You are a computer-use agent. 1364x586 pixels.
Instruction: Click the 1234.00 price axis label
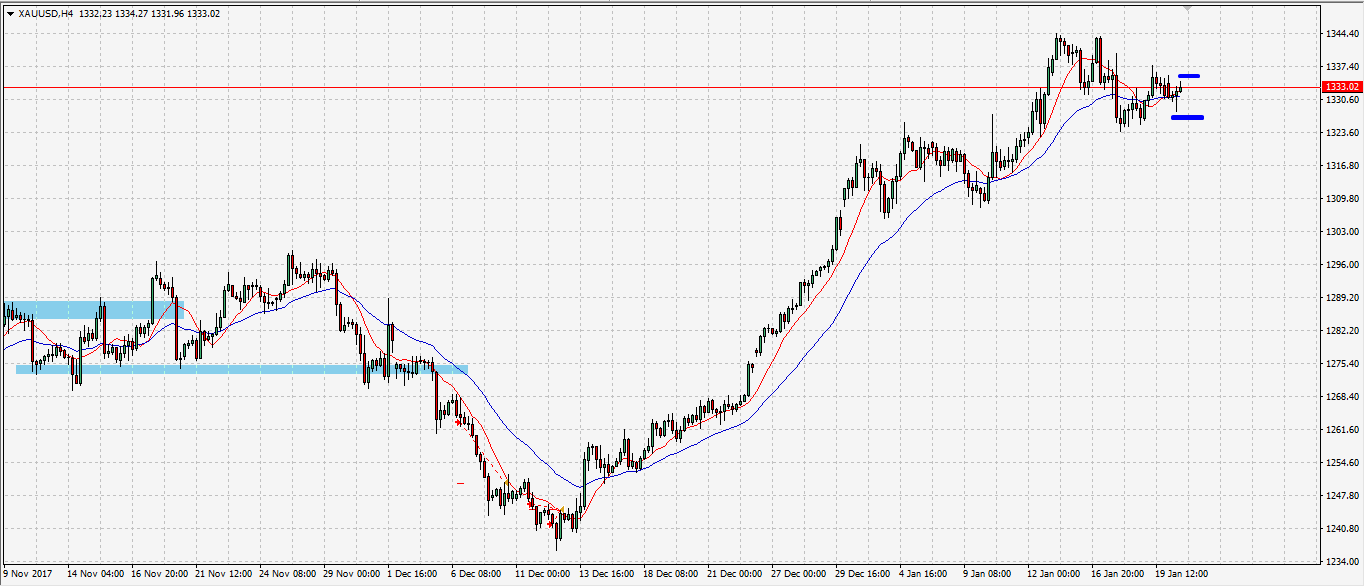click(1340, 562)
